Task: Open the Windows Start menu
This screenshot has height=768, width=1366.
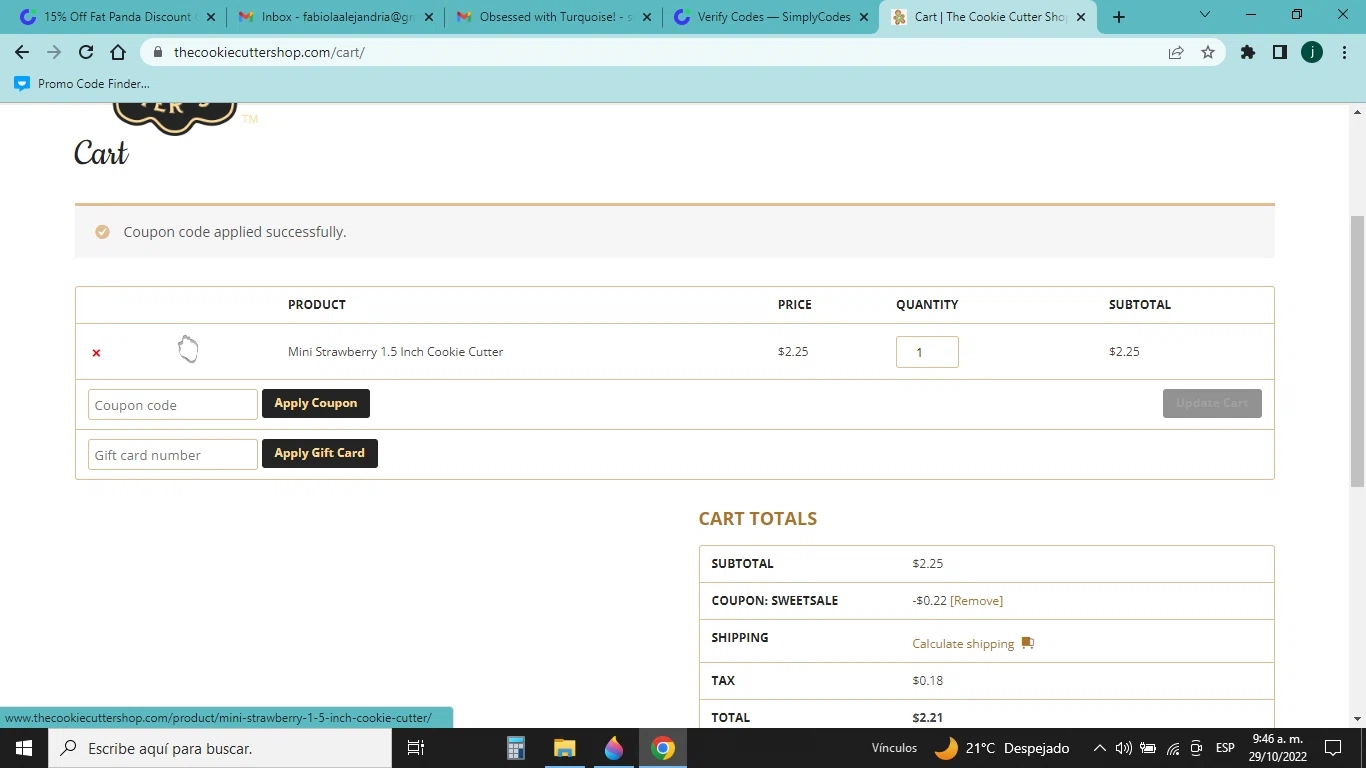Action: point(24,748)
